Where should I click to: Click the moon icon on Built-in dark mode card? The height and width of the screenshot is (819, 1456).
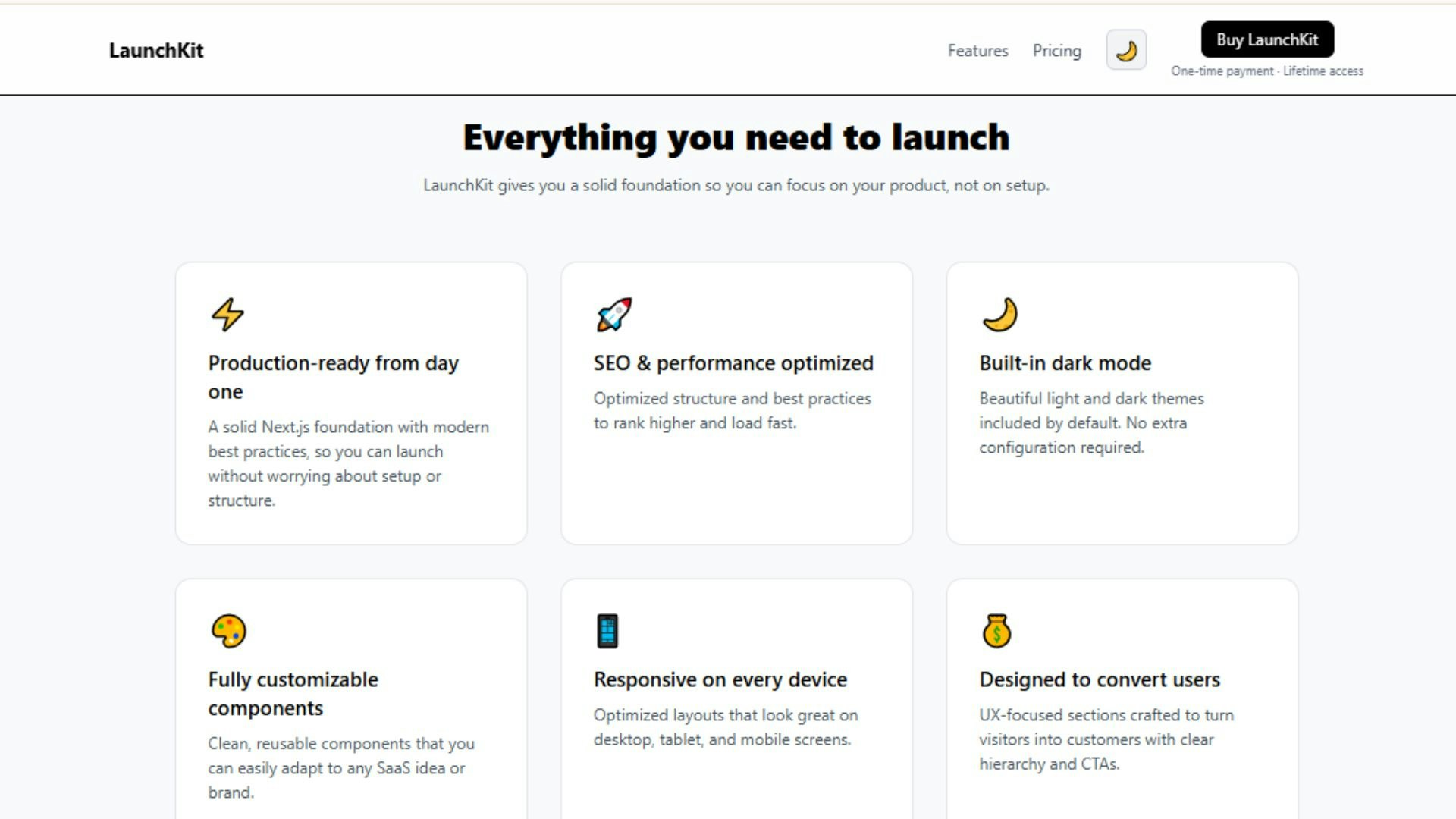coord(999,315)
